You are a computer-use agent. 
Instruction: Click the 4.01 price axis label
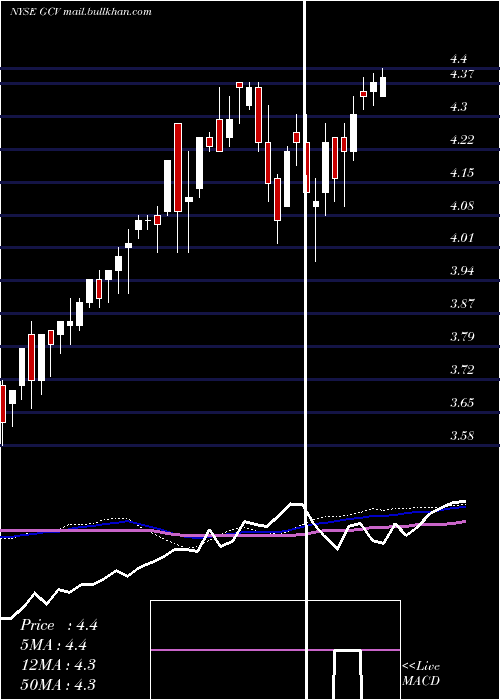pyautogui.click(x=462, y=237)
